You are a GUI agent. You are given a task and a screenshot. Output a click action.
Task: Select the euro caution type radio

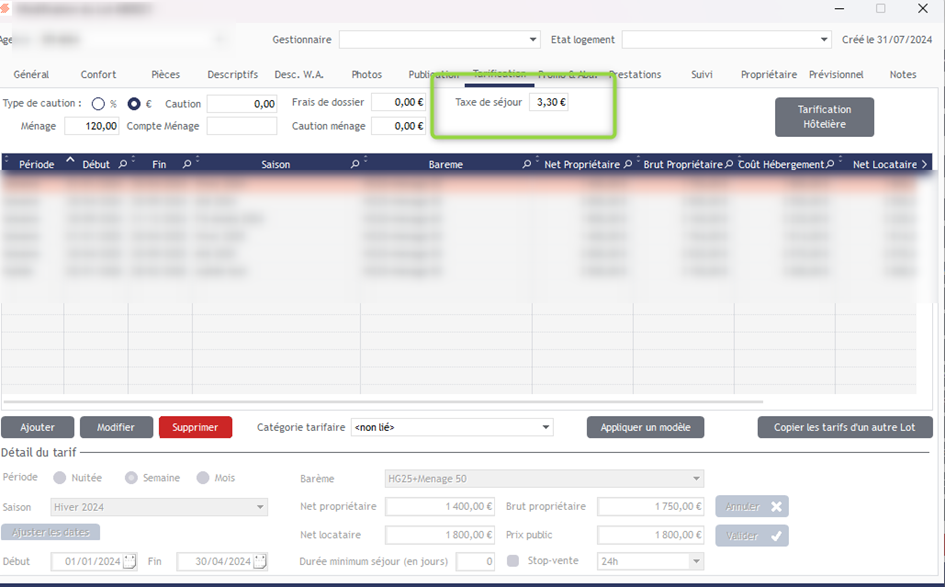pos(134,104)
